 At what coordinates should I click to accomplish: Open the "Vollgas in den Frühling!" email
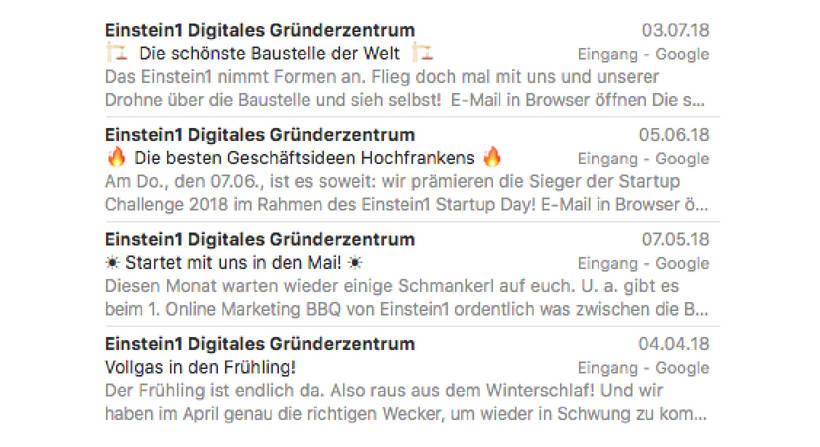point(200,367)
